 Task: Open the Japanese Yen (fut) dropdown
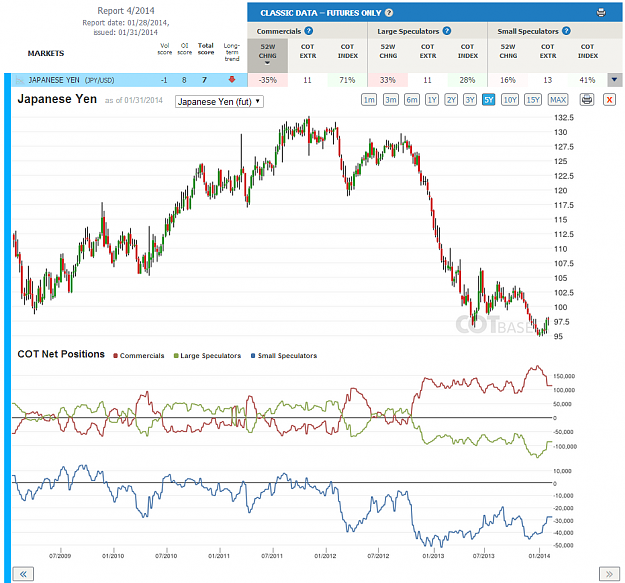[219, 102]
